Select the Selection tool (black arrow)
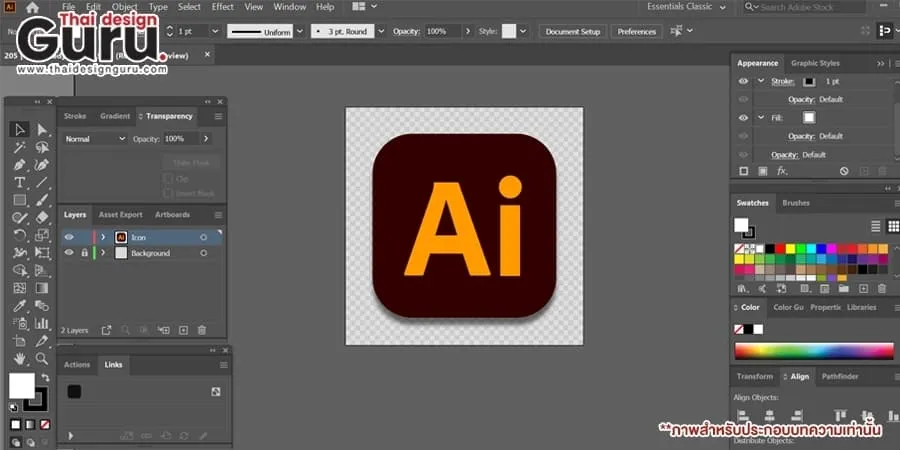The image size is (900, 450). pos(20,129)
